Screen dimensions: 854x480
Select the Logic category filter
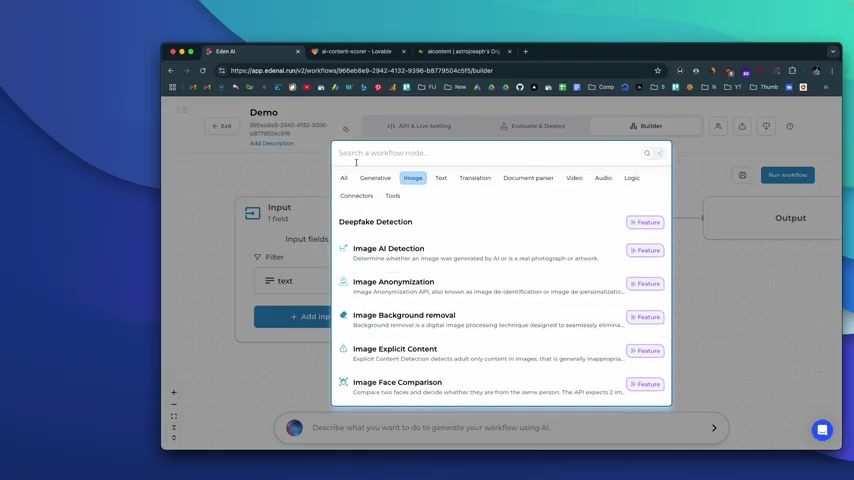tap(632, 178)
